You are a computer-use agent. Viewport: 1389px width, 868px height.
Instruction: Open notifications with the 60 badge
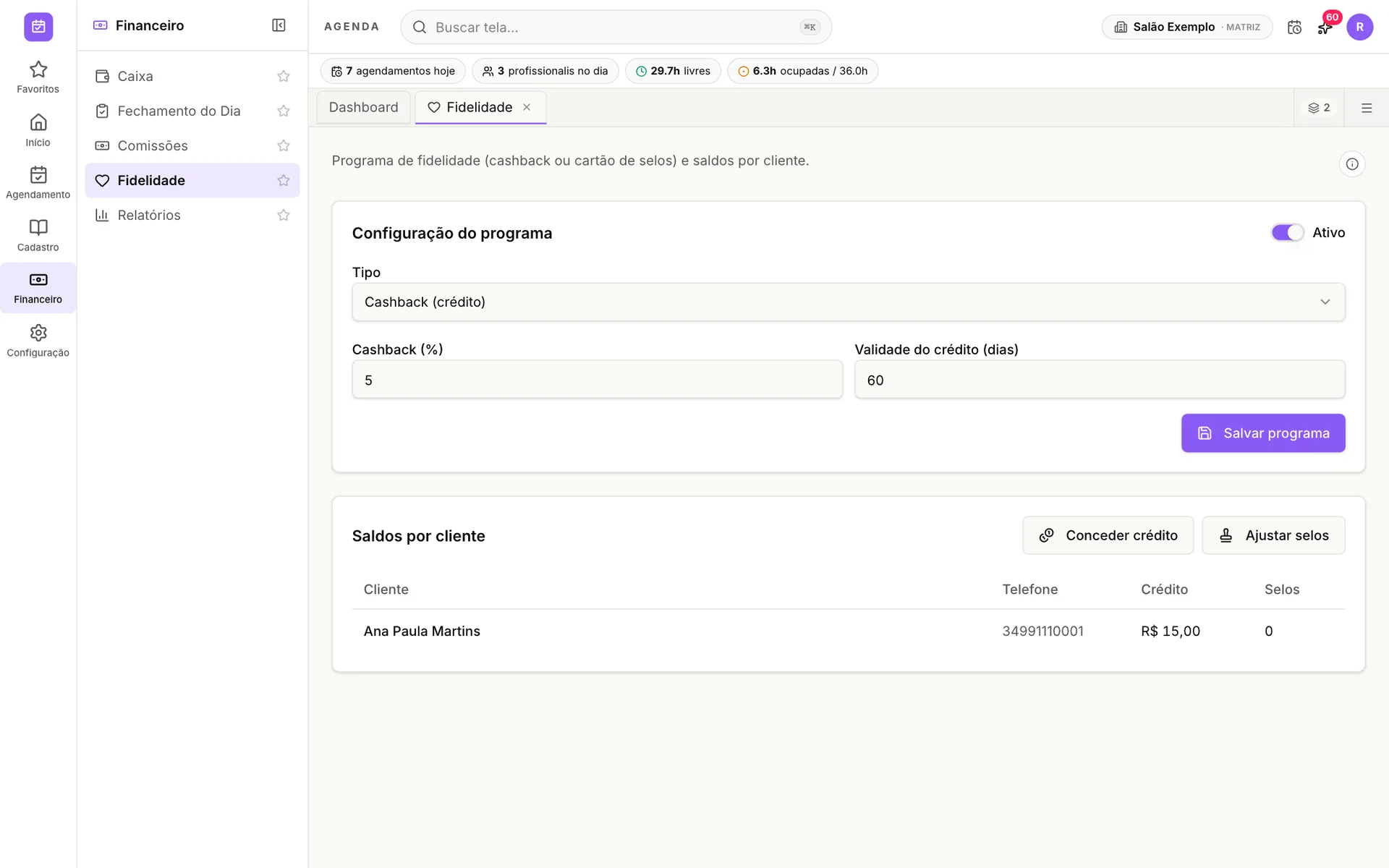point(1325,27)
